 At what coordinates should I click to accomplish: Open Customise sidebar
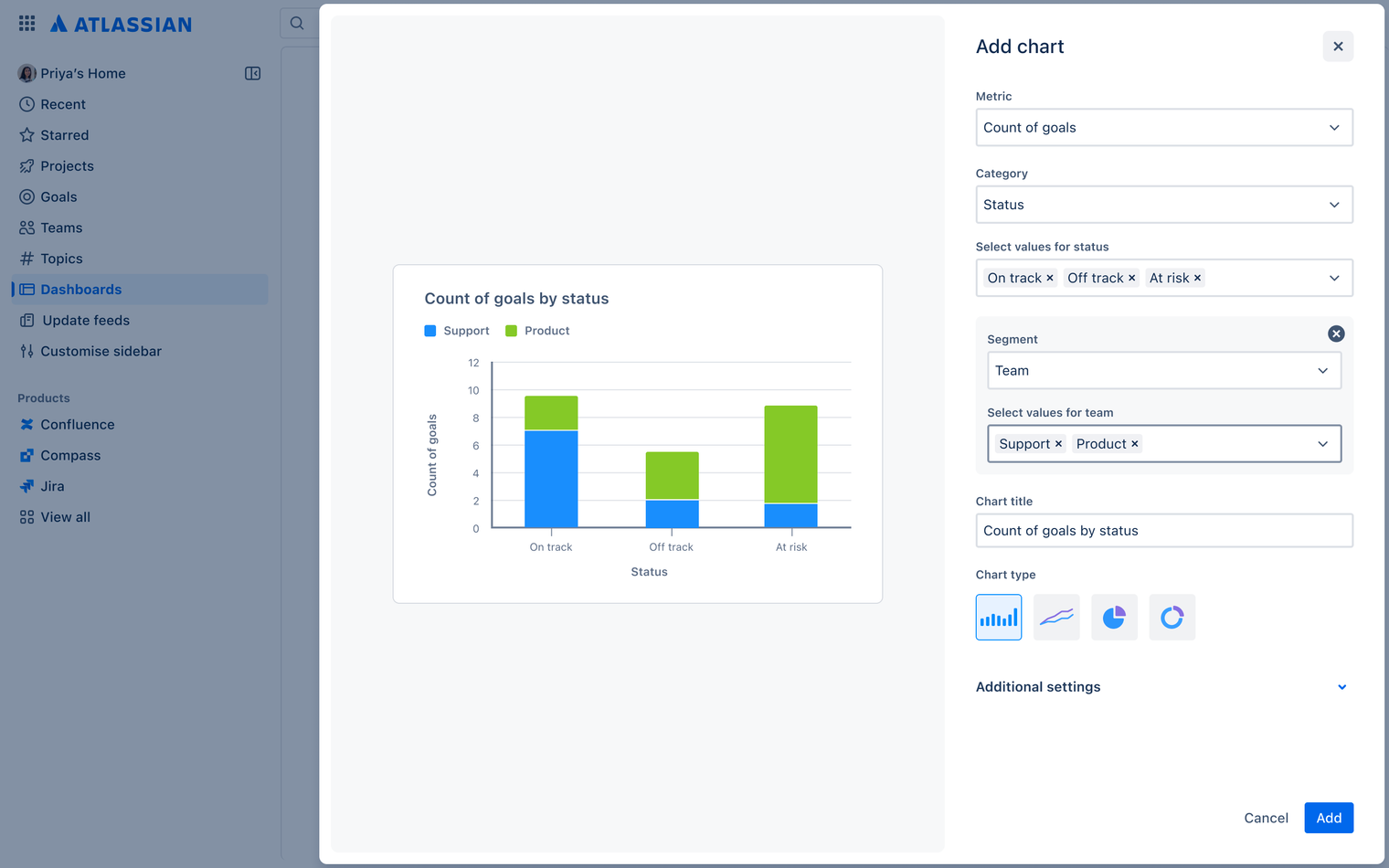[100, 351]
